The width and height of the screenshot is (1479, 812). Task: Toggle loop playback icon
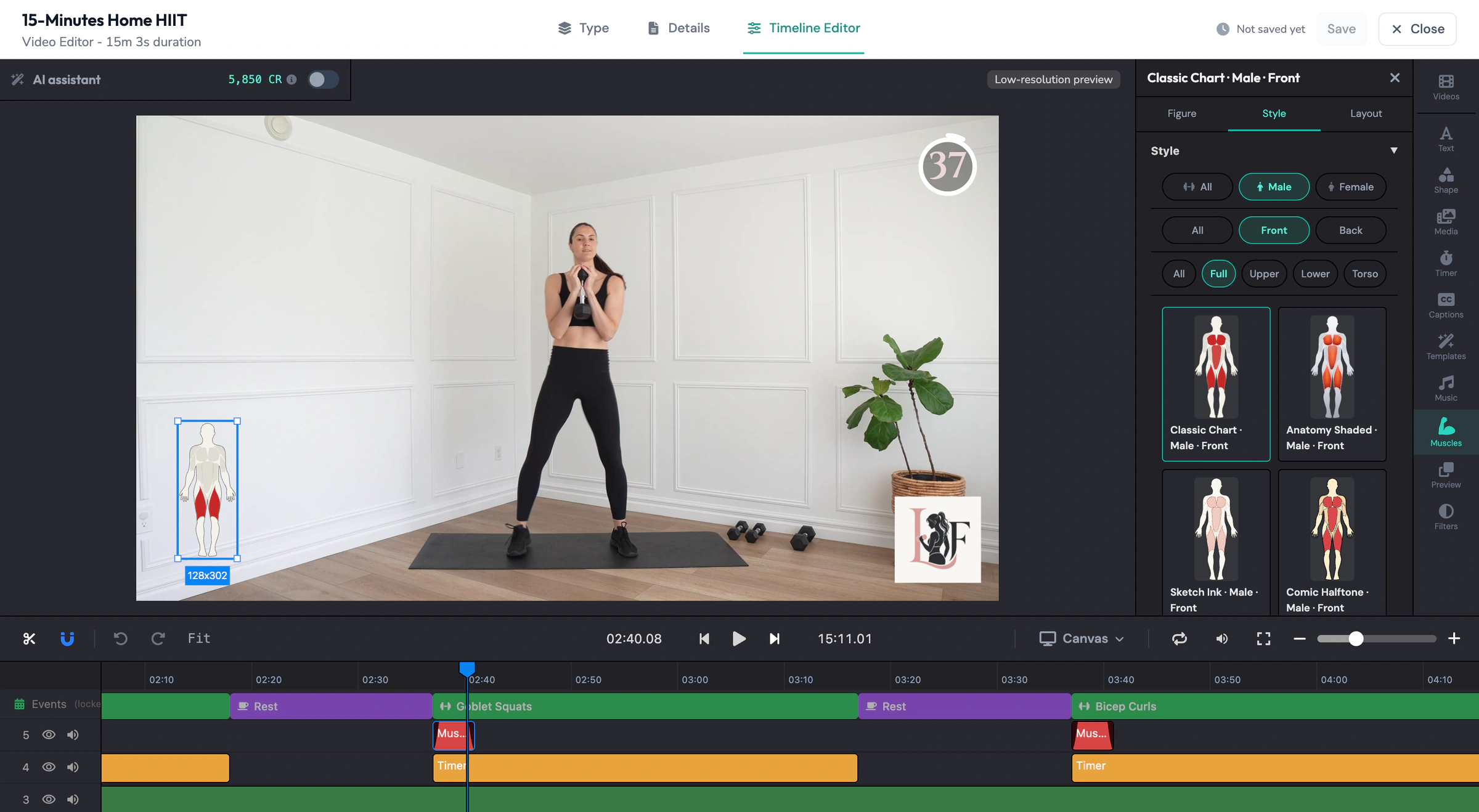[x=1180, y=638]
